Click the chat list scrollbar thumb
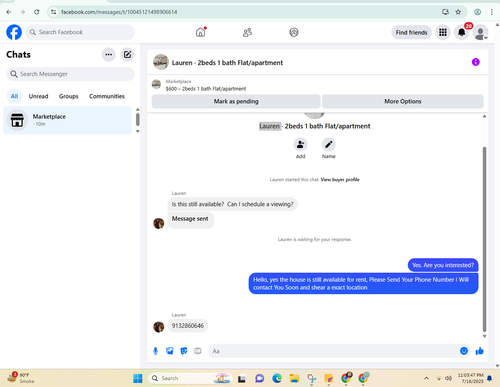Image resolution: width=500 pixels, height=387 pixels. point(138,120)
